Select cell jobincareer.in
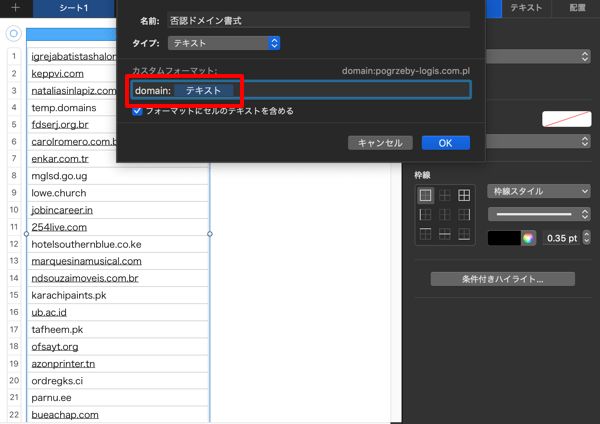This screenshot has height=424, width=600. pos(118,210)
